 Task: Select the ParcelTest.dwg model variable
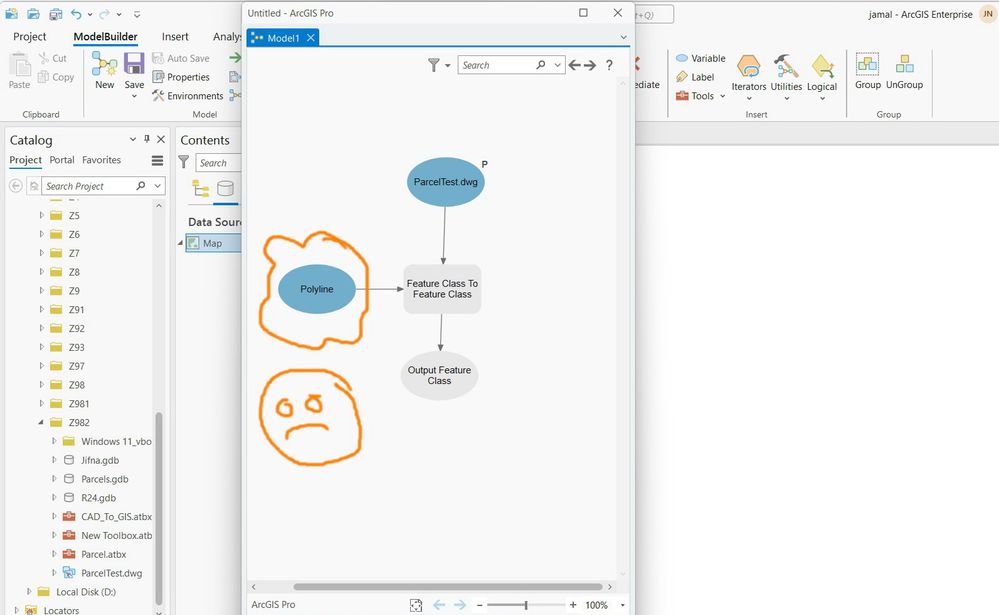pyautogui.click(x=445, y=182)
